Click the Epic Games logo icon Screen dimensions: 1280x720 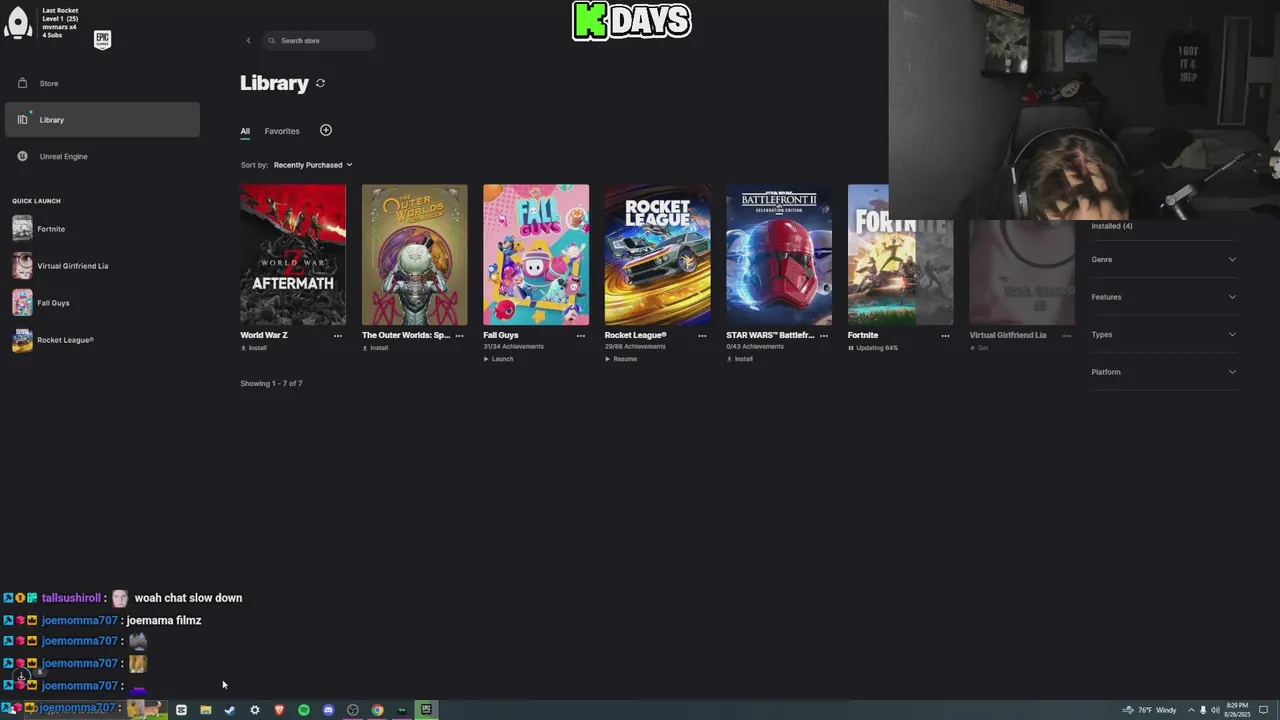point(102,40)
